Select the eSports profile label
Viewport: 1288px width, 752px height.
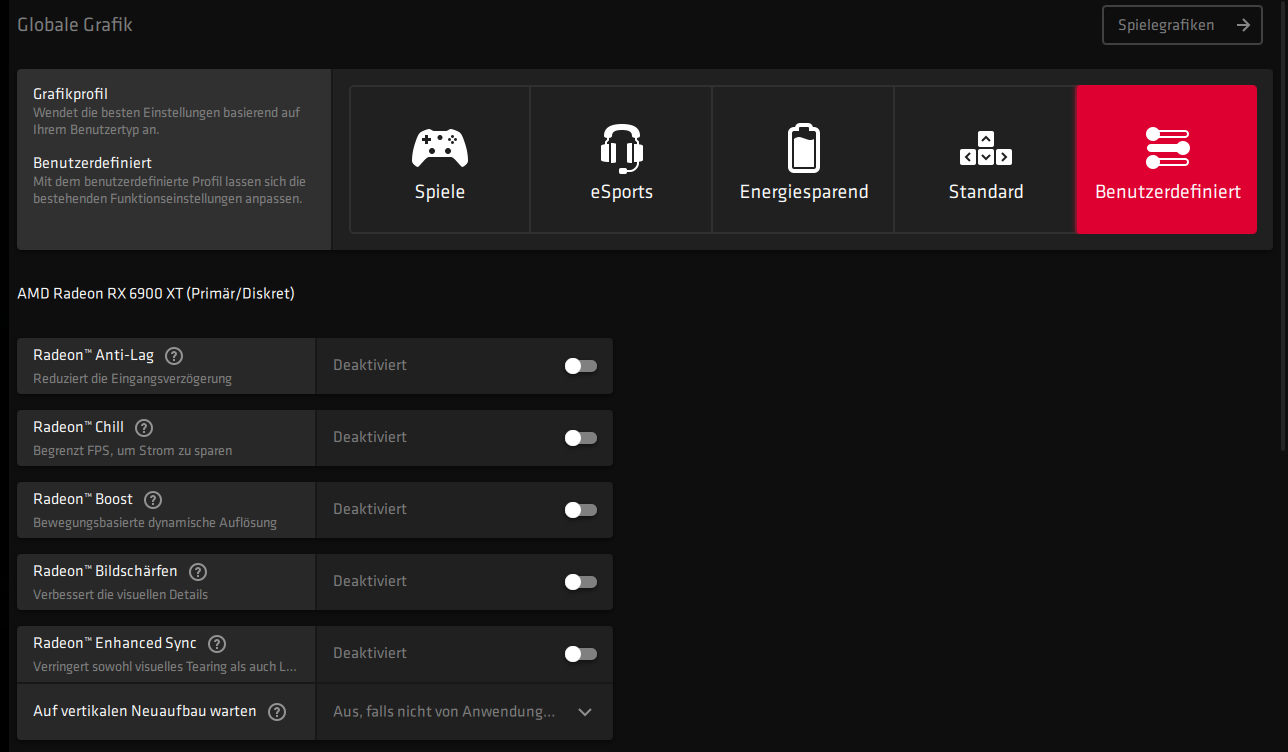621,192
